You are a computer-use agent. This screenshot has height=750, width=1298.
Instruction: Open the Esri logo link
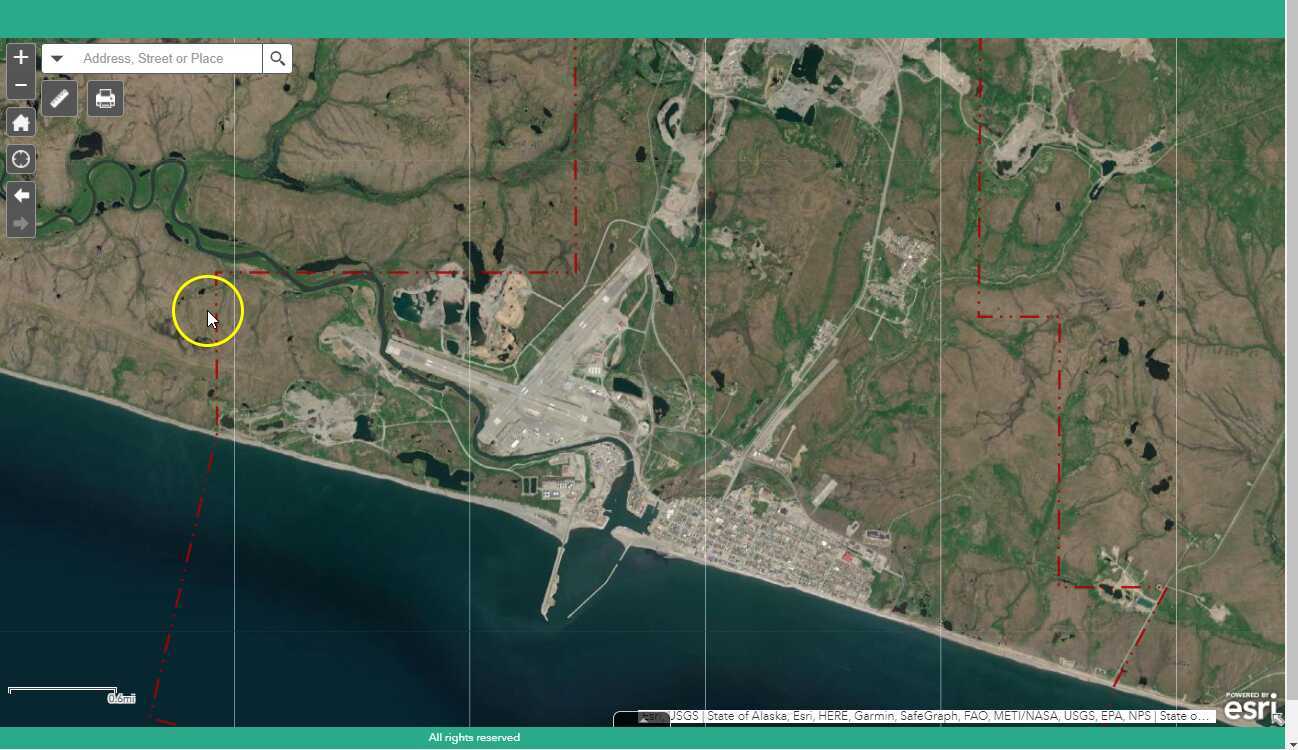click(1250, 706)
